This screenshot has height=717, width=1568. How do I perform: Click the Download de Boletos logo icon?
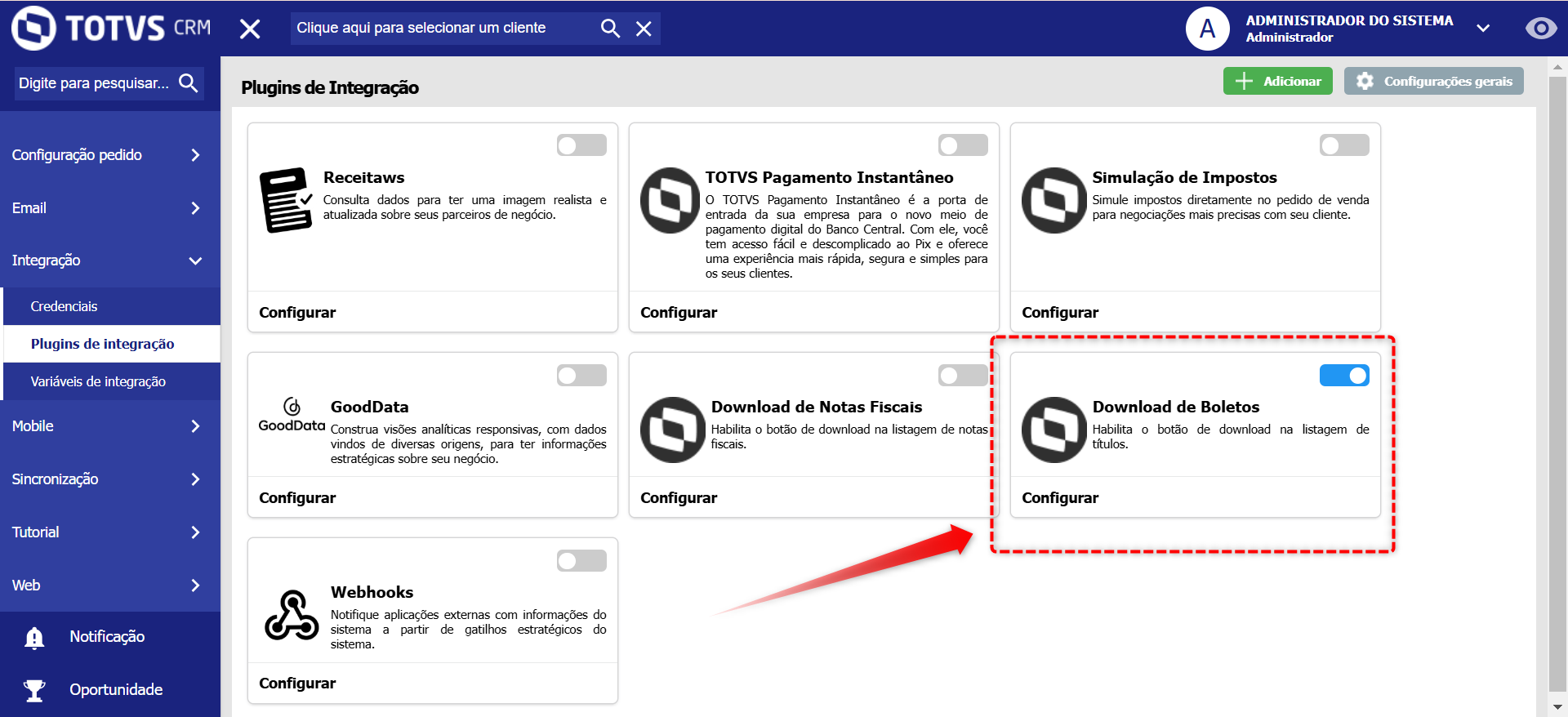[x=1054, y=430]
